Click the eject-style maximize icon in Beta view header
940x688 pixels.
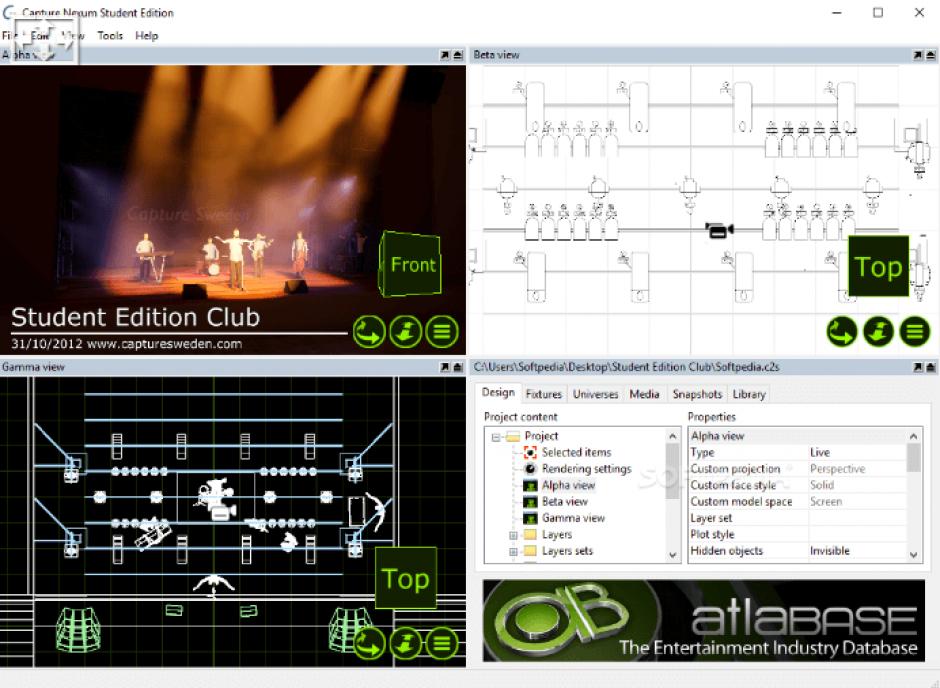pos(930,55)
